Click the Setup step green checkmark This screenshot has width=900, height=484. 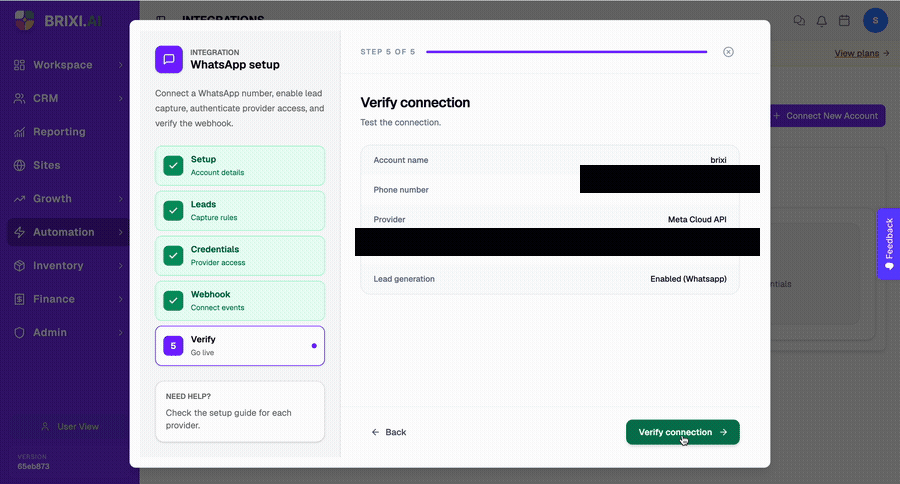(x=173, y=165)
